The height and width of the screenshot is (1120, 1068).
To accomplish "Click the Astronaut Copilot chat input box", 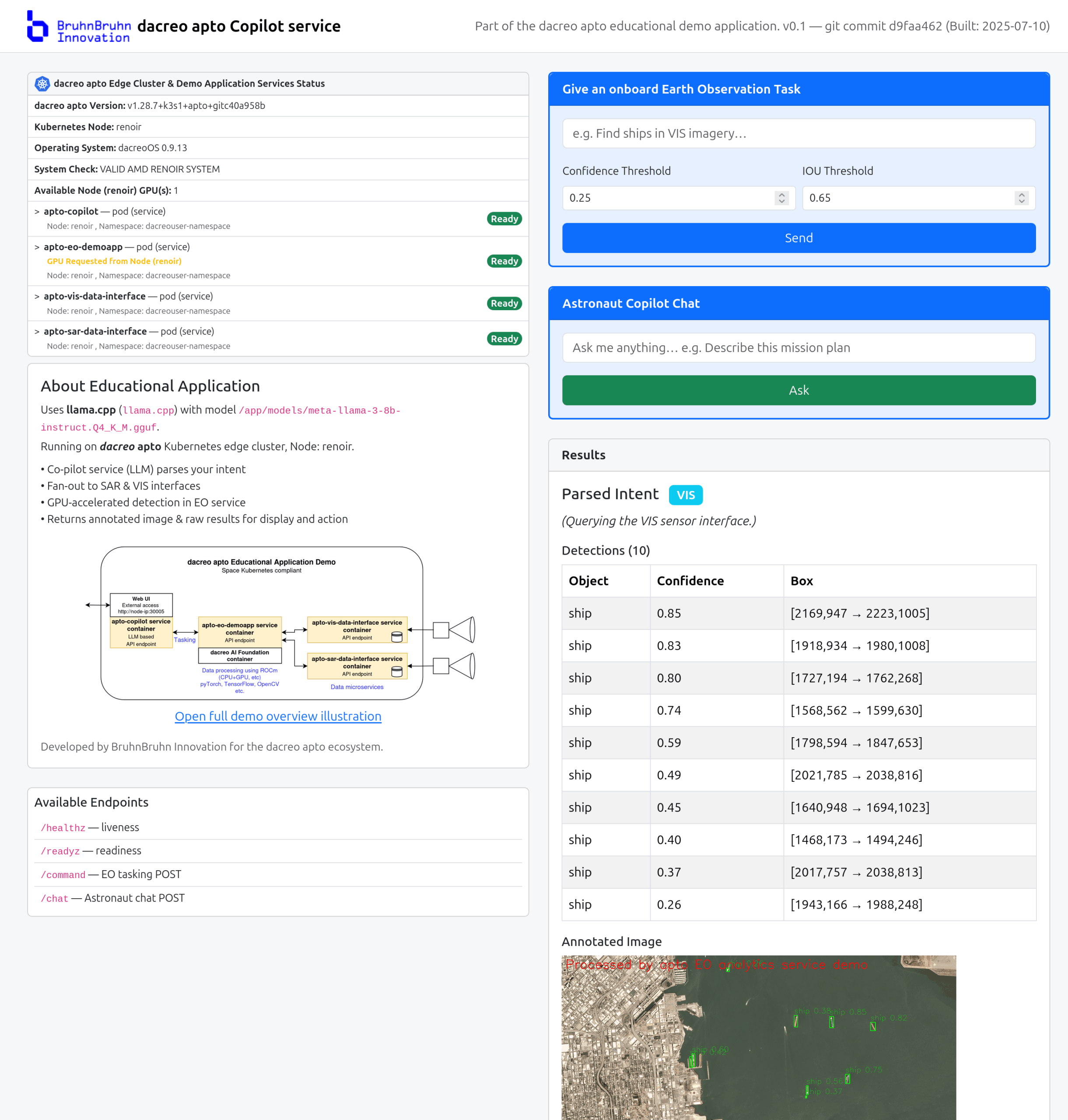I will tap(798, 348).
